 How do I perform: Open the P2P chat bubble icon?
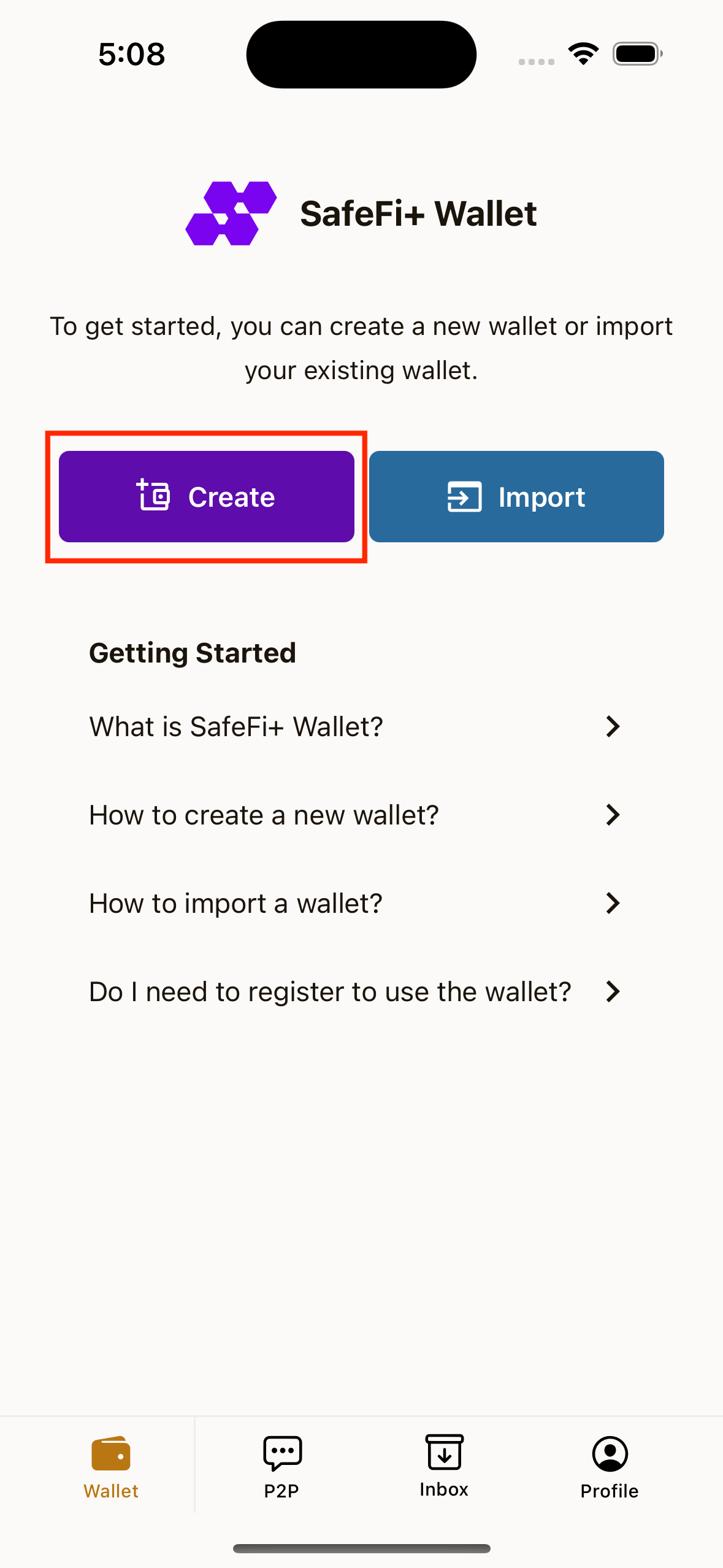(x=282, y=1453)
